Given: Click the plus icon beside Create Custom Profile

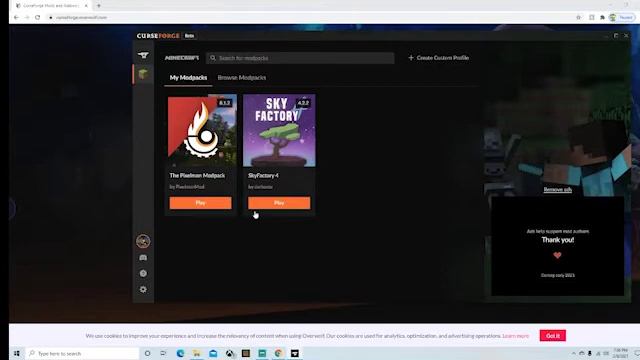Looking at the screenshot, I should (411, 58).
